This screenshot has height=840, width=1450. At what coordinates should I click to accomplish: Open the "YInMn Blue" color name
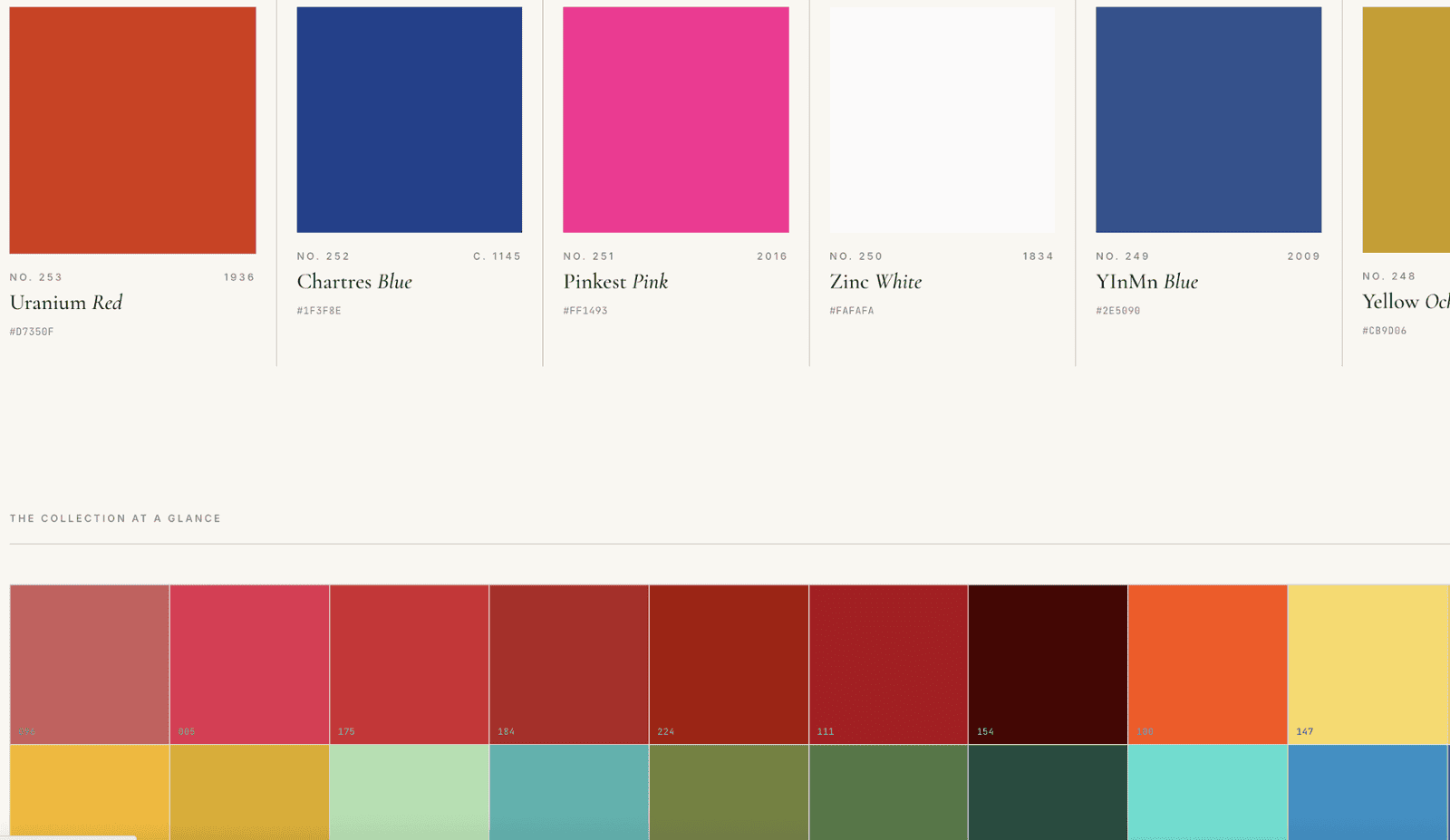tap(1146, 282)
